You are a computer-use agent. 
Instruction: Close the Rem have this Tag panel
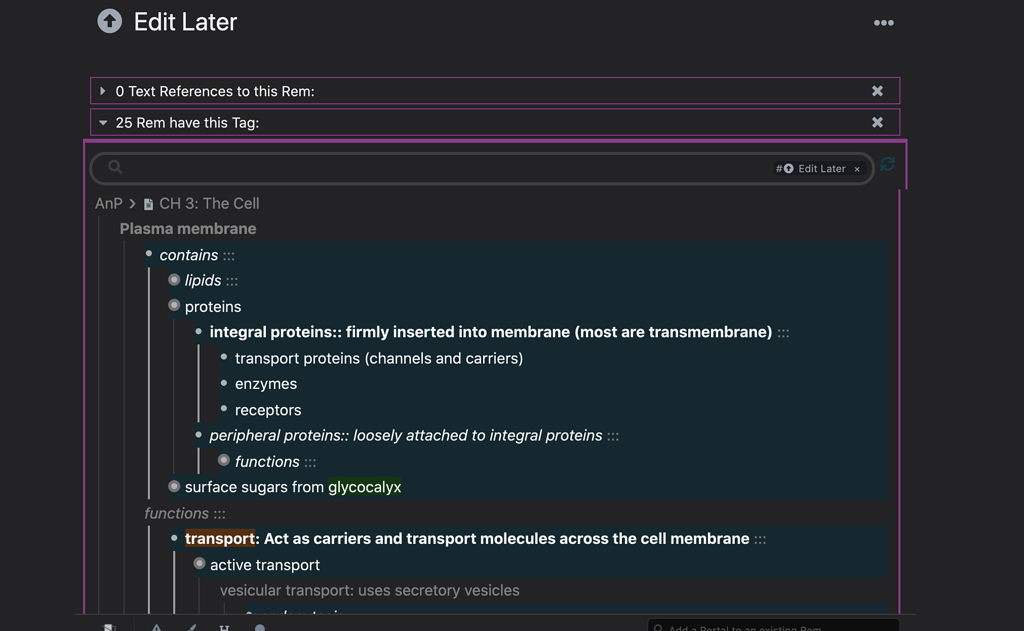tap(877, 123)
